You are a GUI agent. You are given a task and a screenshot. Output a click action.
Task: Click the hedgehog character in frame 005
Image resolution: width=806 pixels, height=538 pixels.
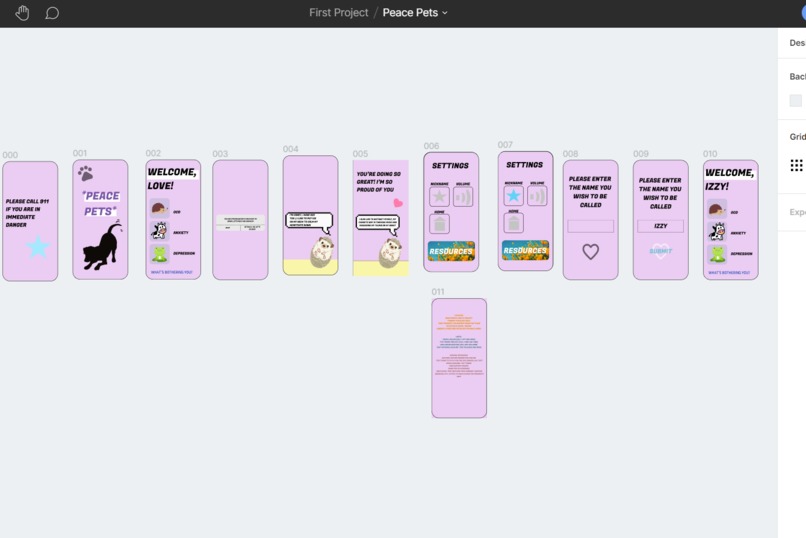pos(391,253)
